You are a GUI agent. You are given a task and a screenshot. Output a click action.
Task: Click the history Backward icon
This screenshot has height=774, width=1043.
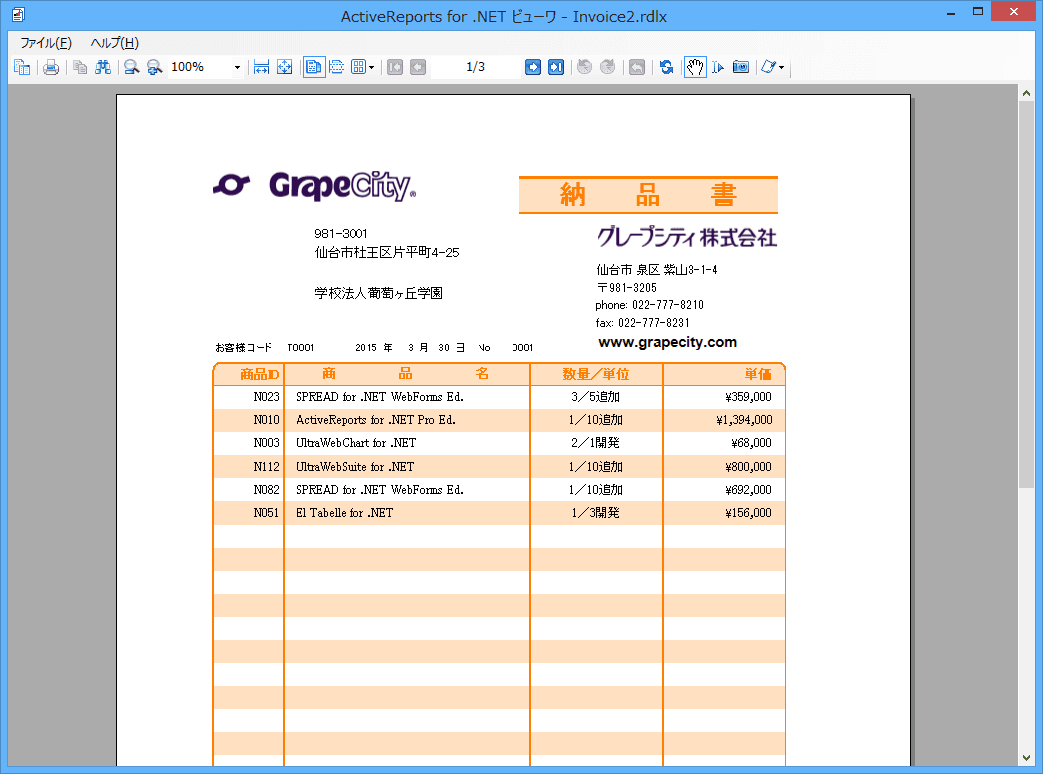click(x=585, y=67)
